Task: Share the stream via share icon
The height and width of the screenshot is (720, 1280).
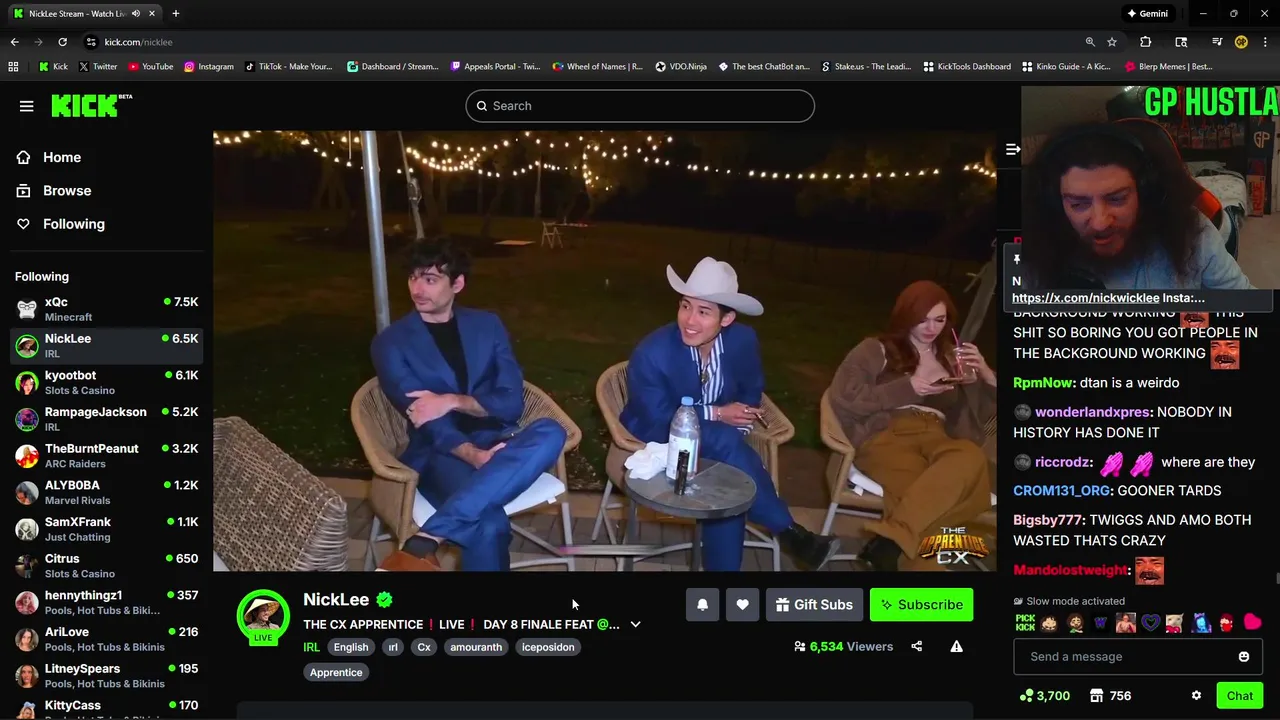Action: coord(917,647)
